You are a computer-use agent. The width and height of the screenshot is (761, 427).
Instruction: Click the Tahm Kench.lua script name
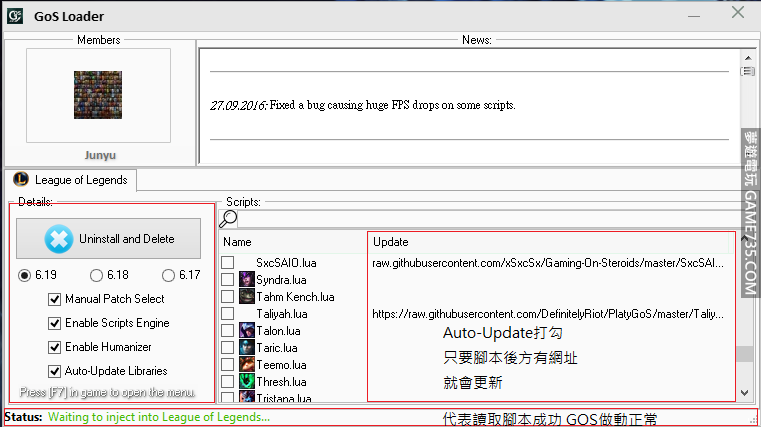point(295,297)
